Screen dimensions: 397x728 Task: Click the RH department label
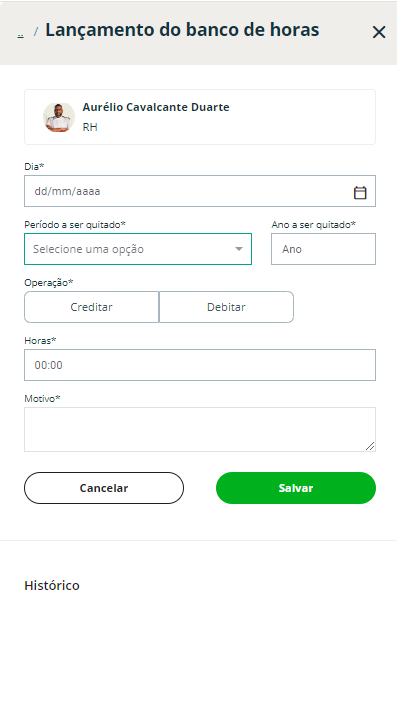coord(90,127)
